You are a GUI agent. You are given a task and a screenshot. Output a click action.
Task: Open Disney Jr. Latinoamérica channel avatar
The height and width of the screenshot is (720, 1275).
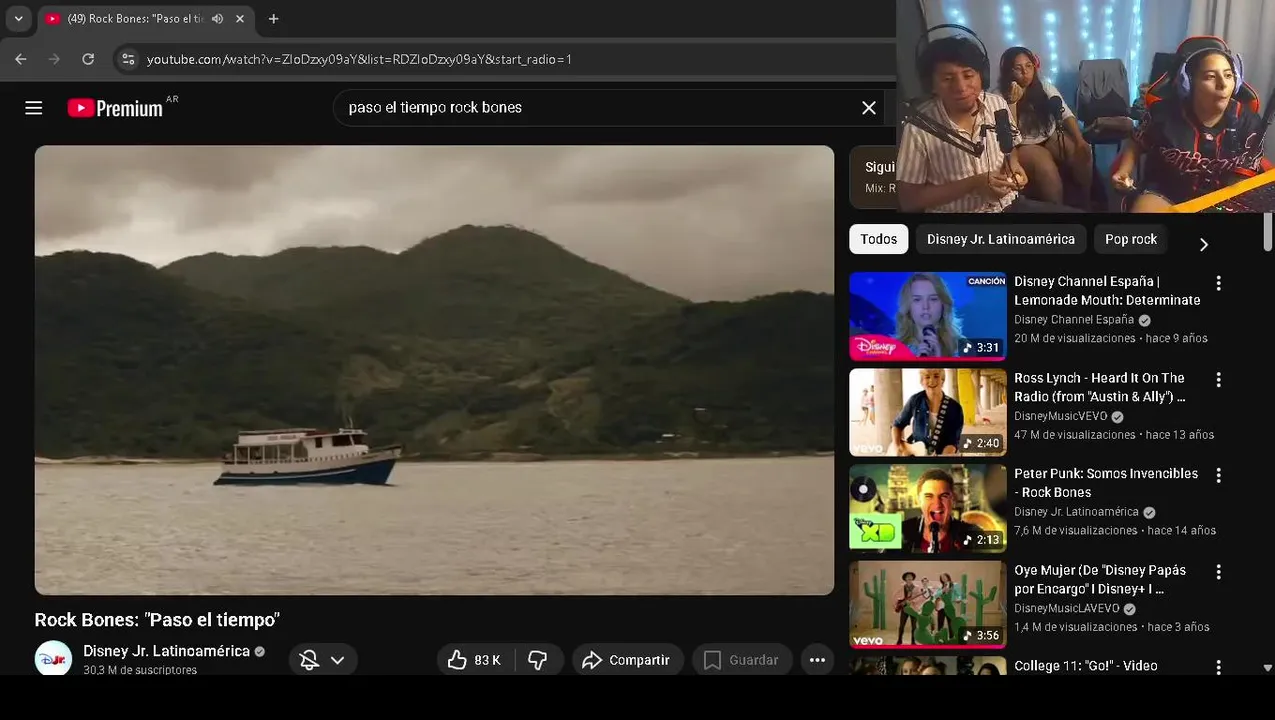click(54, 658)
